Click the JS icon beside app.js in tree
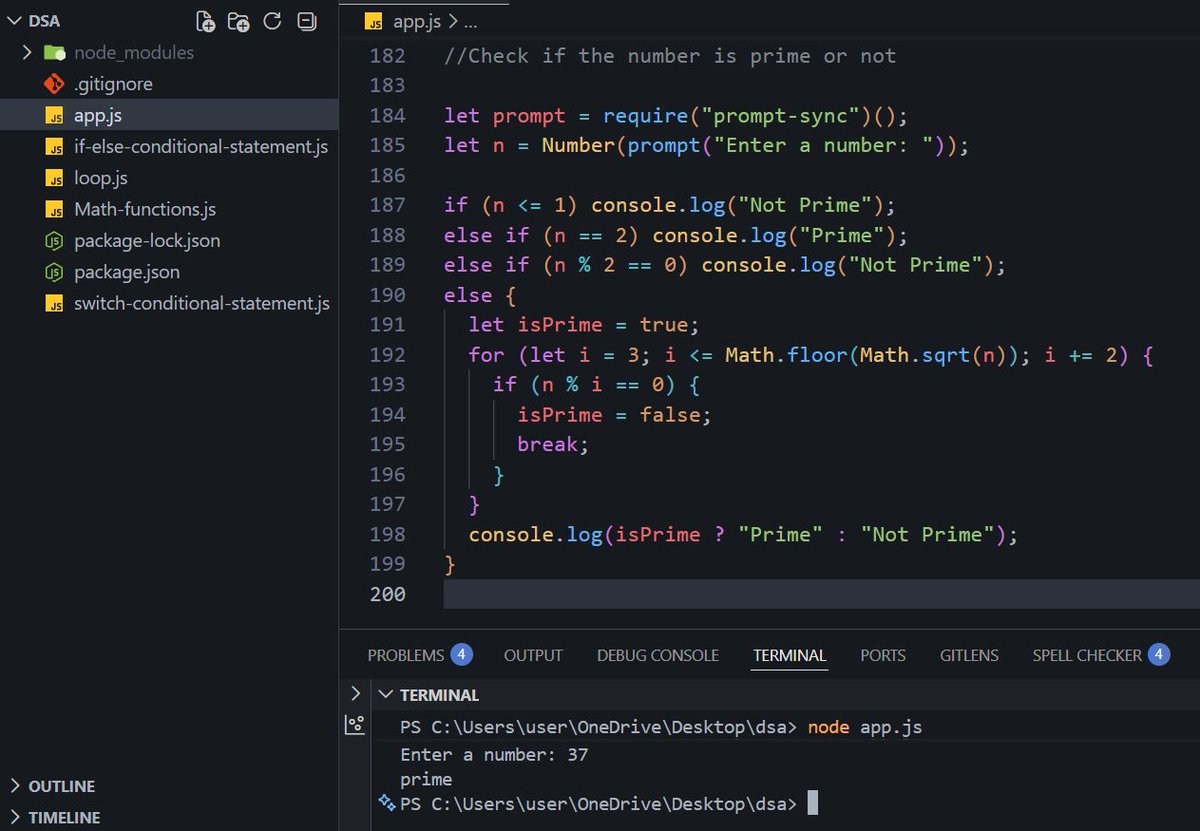Screen dimensions: 1200x831 click(x=55, y=115)
